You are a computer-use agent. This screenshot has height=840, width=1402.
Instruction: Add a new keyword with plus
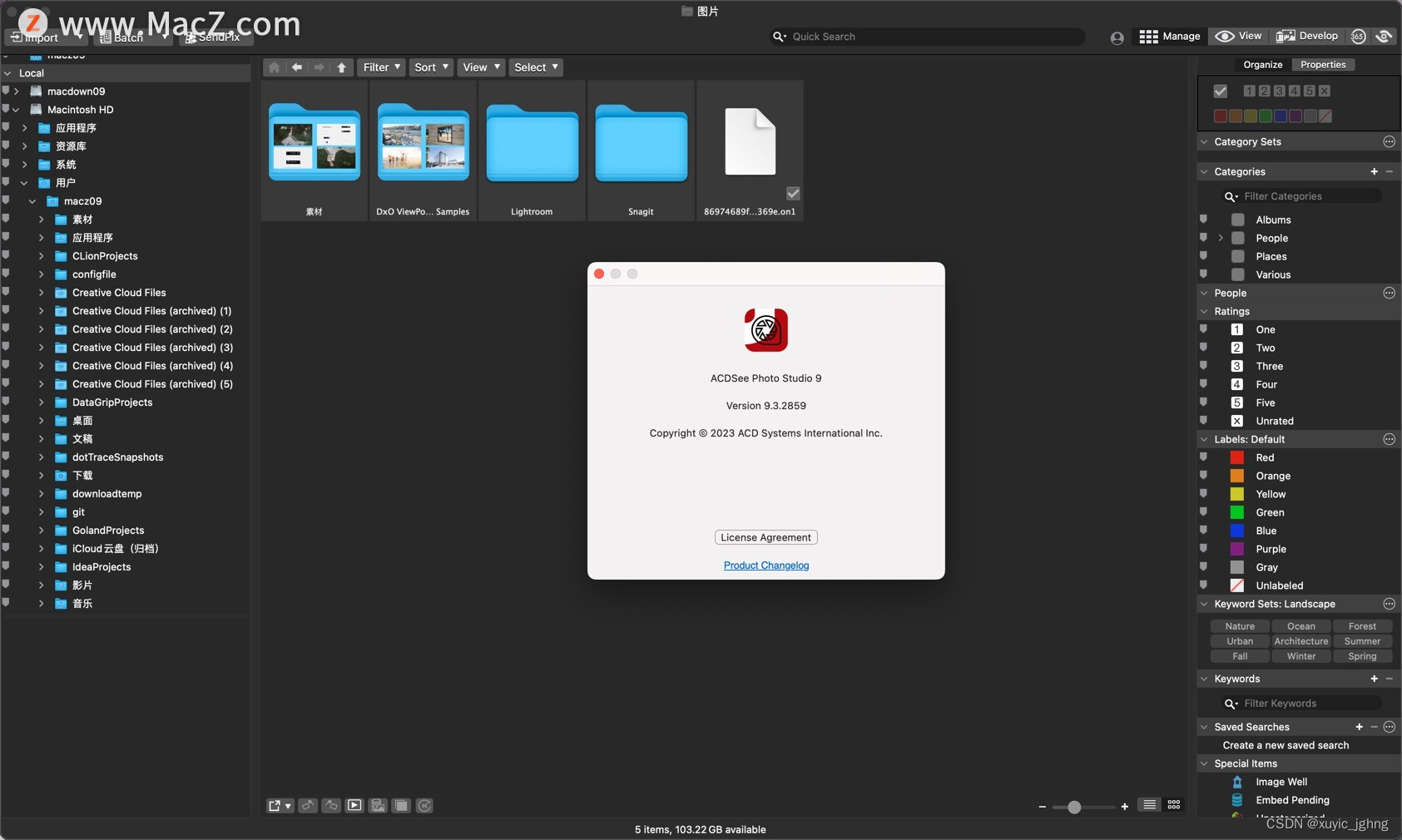pyautogui.click(x=1374, y=679)
